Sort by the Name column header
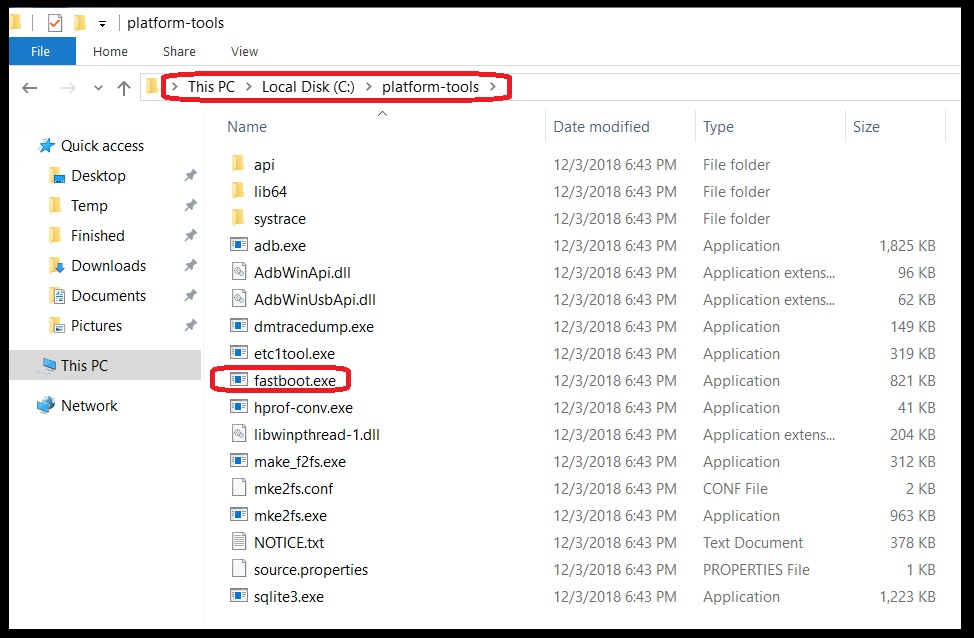Image resolution: width=974 pixels, height=638 pixels. click(x=247, y=127)
